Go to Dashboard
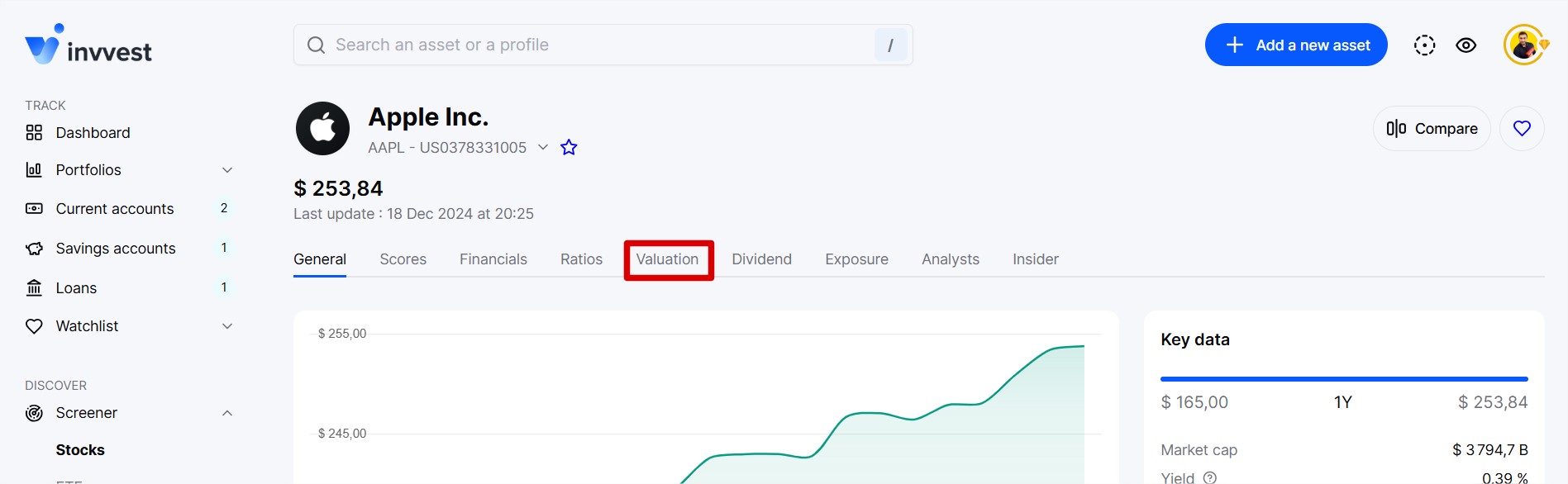 click(x=93, y=133)
